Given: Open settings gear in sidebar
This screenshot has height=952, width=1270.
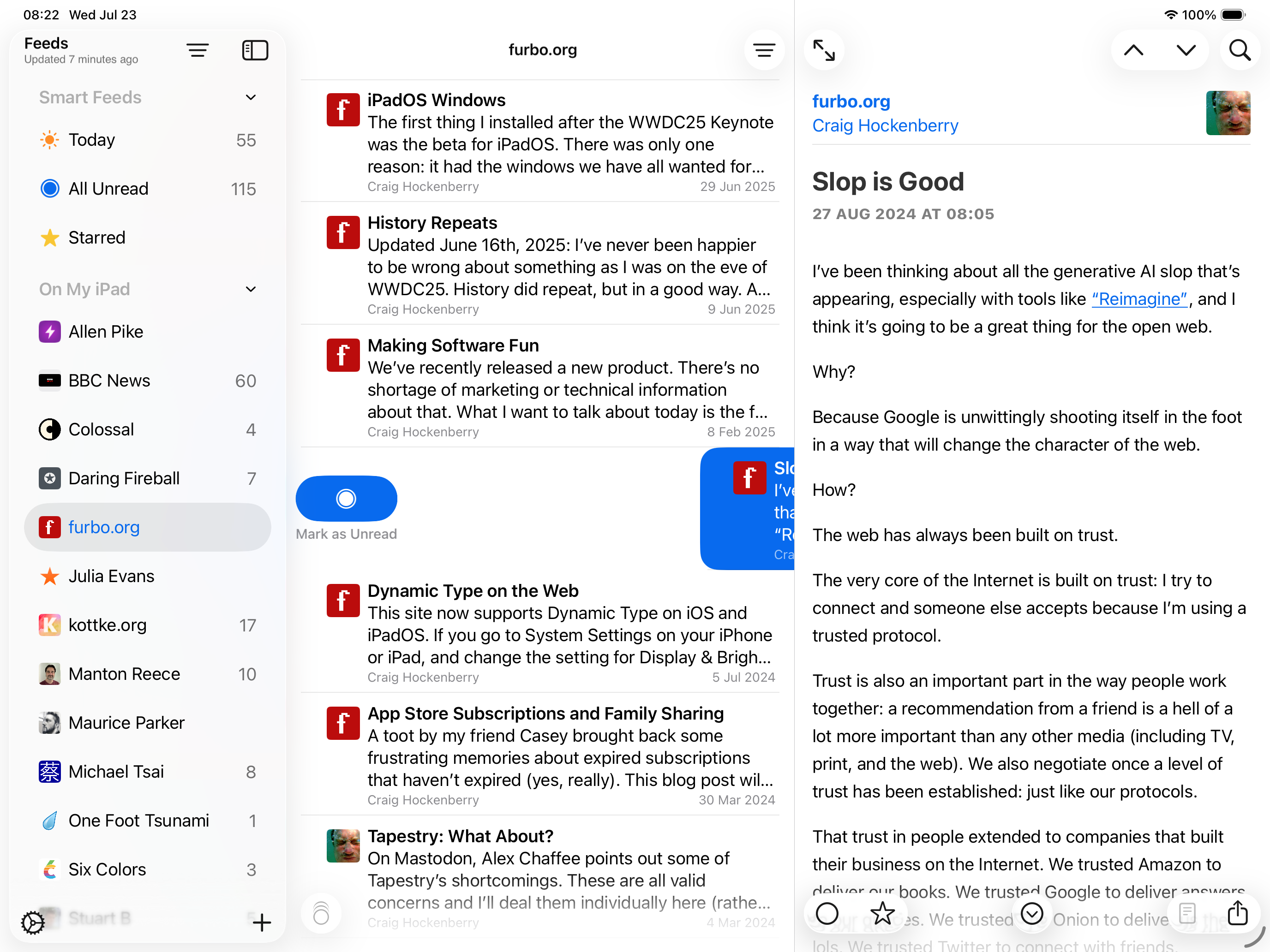Looking at the screenshot, I should click(x=33, y=922).
